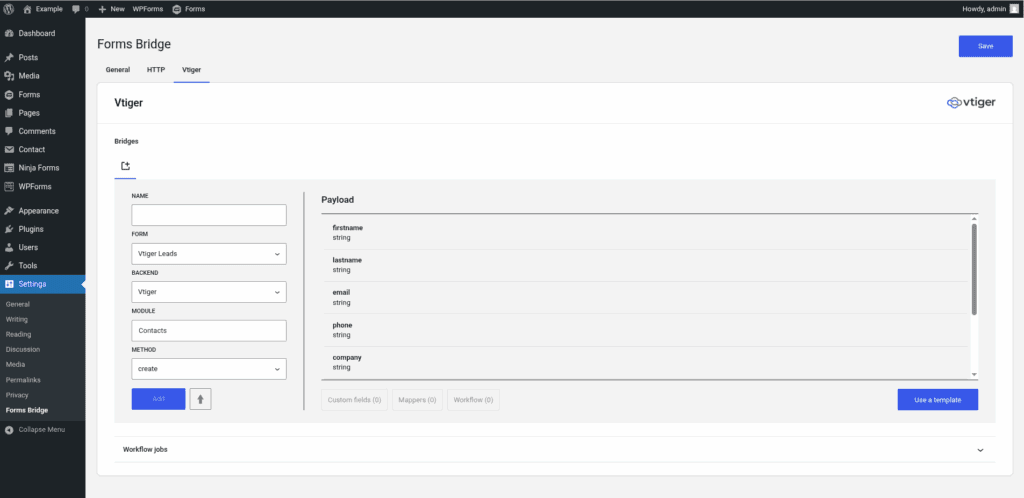The height and width of the screenshot is (498, 1024).
Task: Click the Use a template button
Action: (x=937, y=400)
